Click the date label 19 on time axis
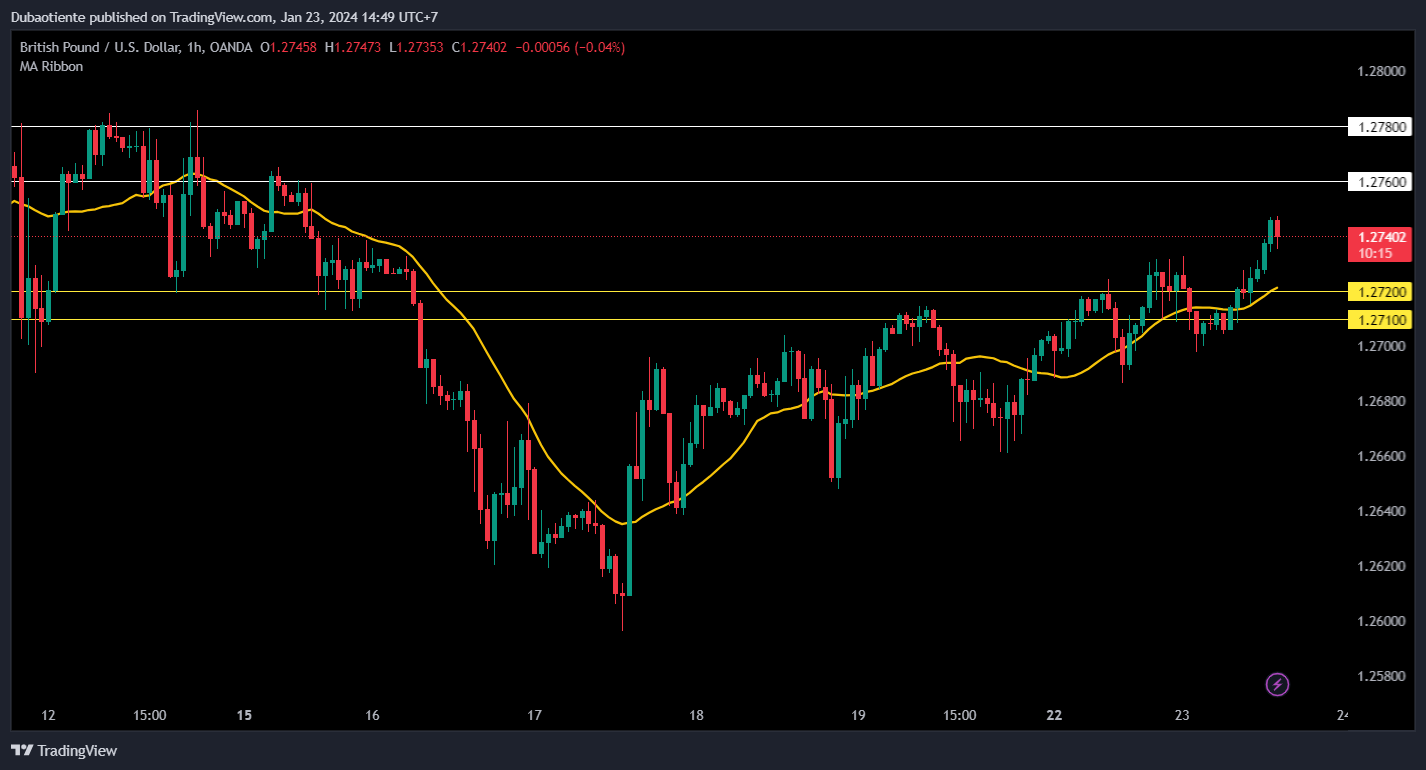The height and width of the screenshot is (770, 1426). tap(858, 716)
